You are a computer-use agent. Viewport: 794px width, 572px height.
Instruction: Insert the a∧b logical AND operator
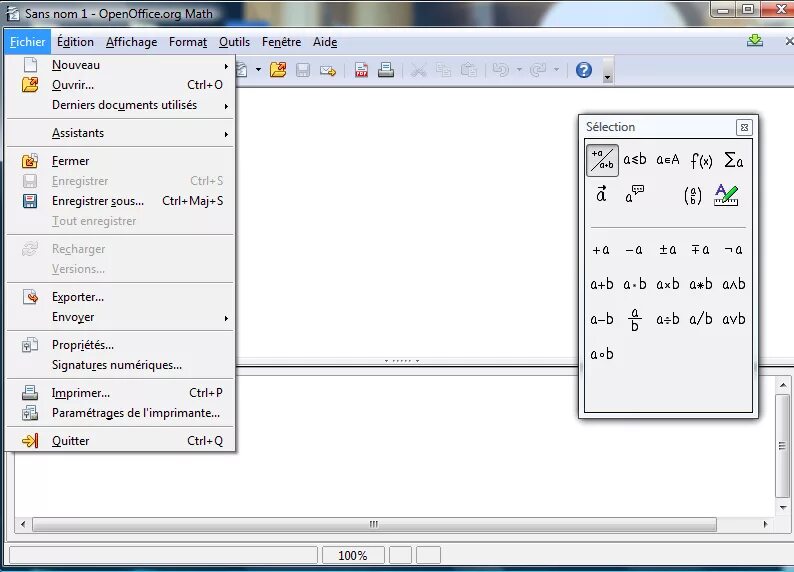(734, 284)
